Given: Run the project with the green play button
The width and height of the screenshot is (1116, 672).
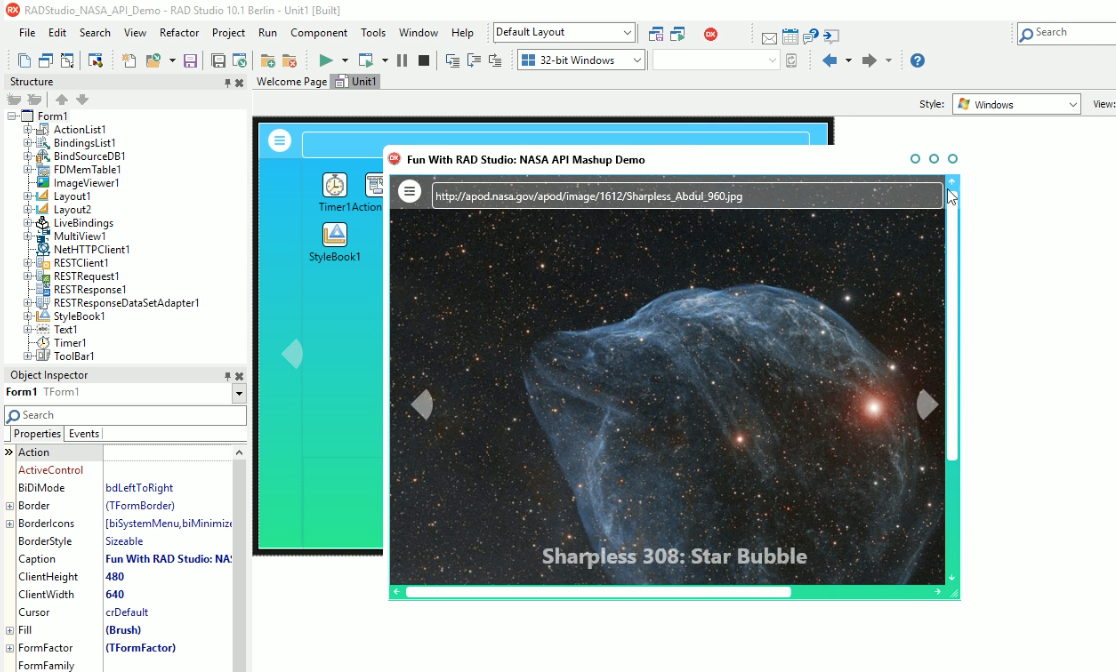Looking at the screenshot, I should click(325, 61).
